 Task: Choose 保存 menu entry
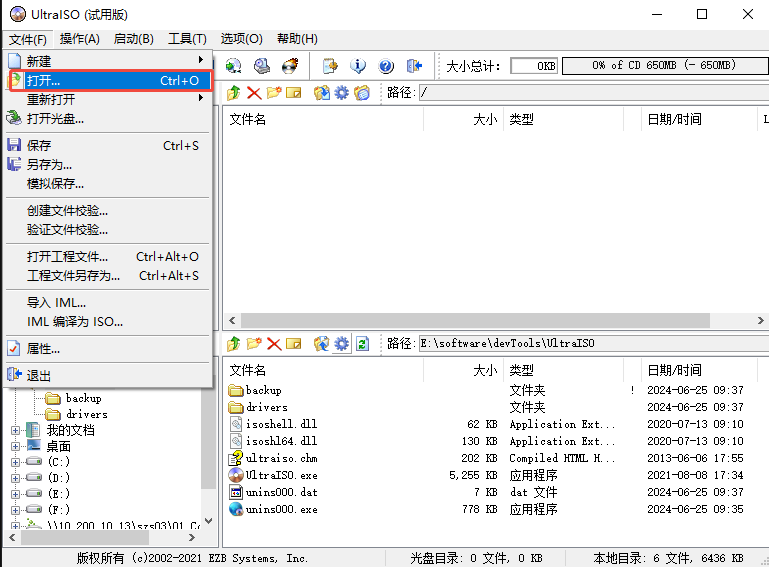[x=108, y=146]
